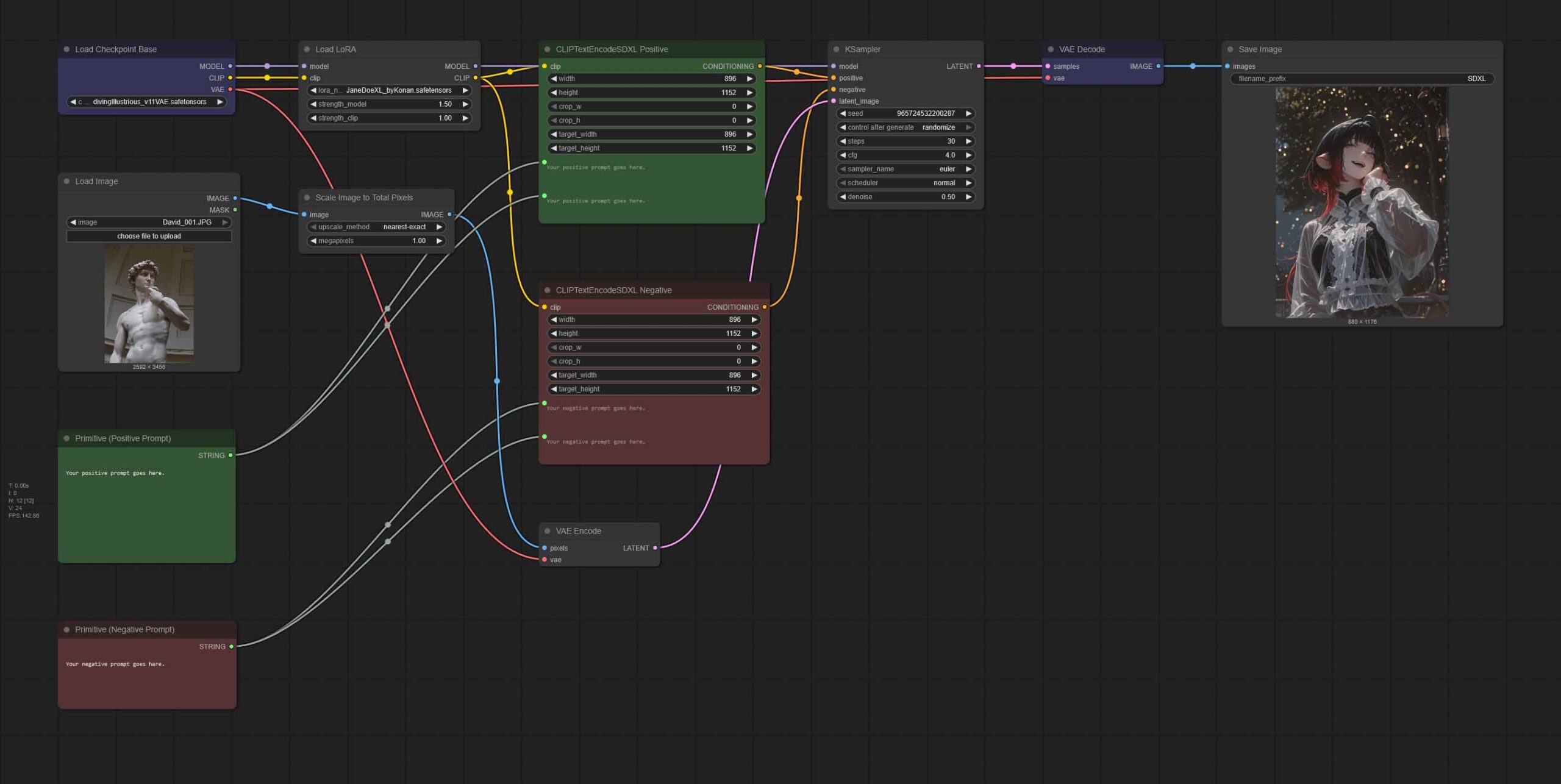Select the checkpoint divingIllustrious_v11VAE.safetensors field
This screenshot has width=1561, height=784.
(x=146, y=102)
